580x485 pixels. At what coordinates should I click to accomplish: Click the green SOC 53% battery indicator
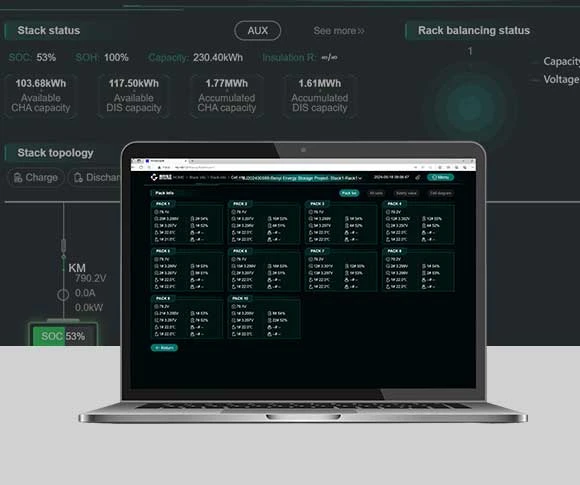point(63,336)
